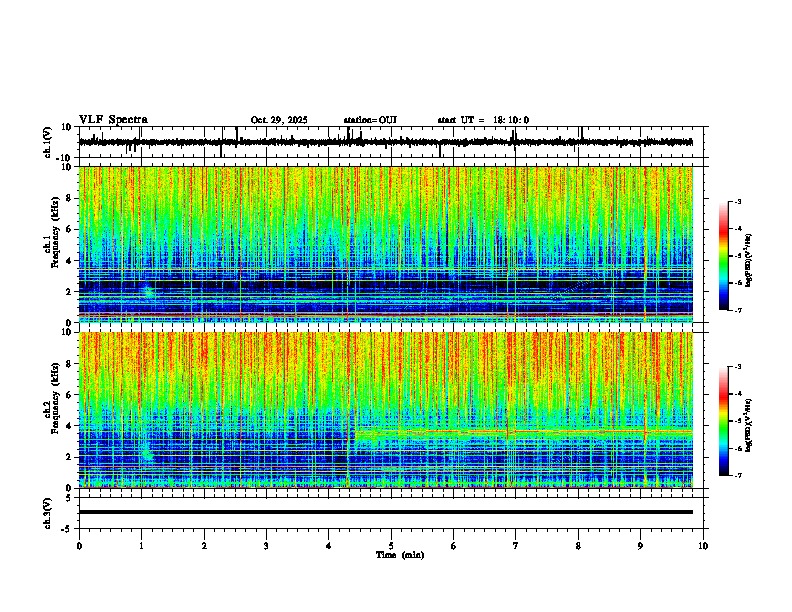Click the time axis tick label "4"

[x=329, y=546]
